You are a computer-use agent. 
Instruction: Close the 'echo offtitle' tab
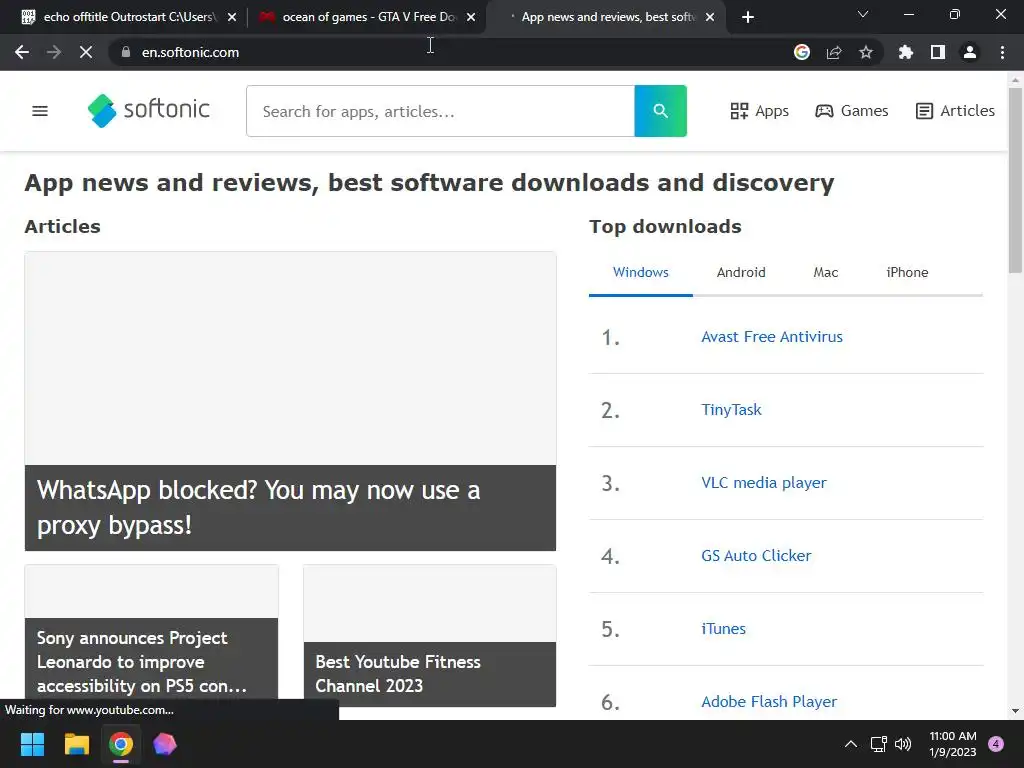232,17
